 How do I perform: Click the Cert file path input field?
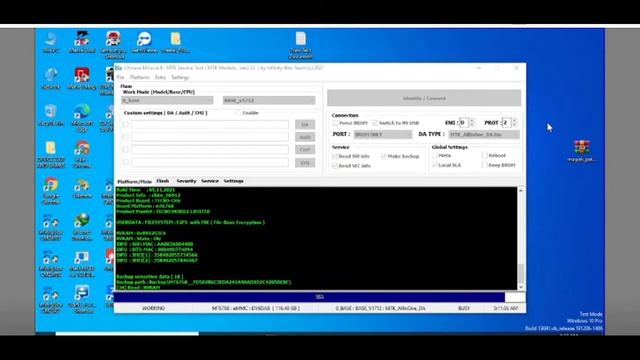(x=210, y=149)
